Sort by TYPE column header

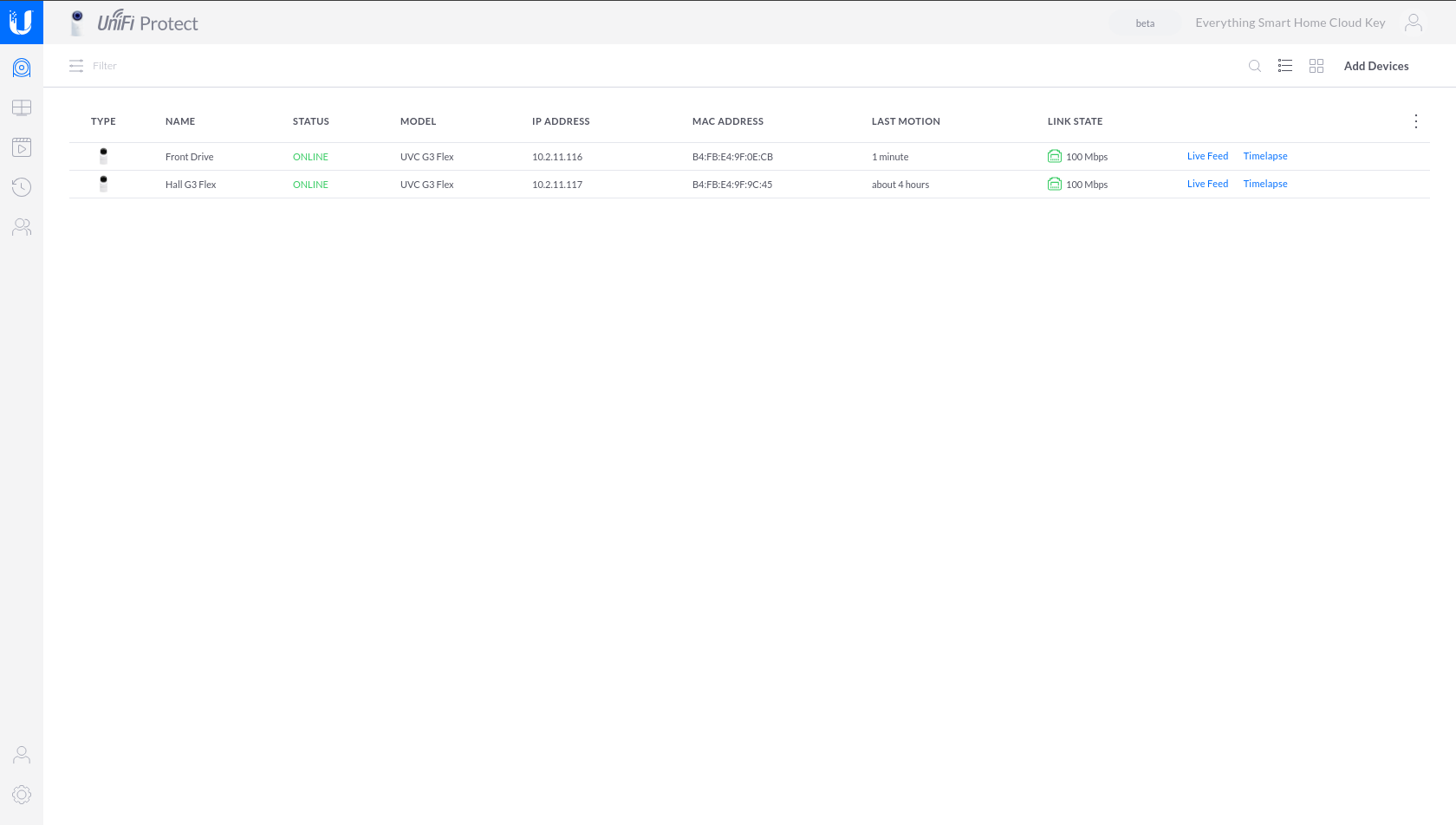click(x=103, y=121)
